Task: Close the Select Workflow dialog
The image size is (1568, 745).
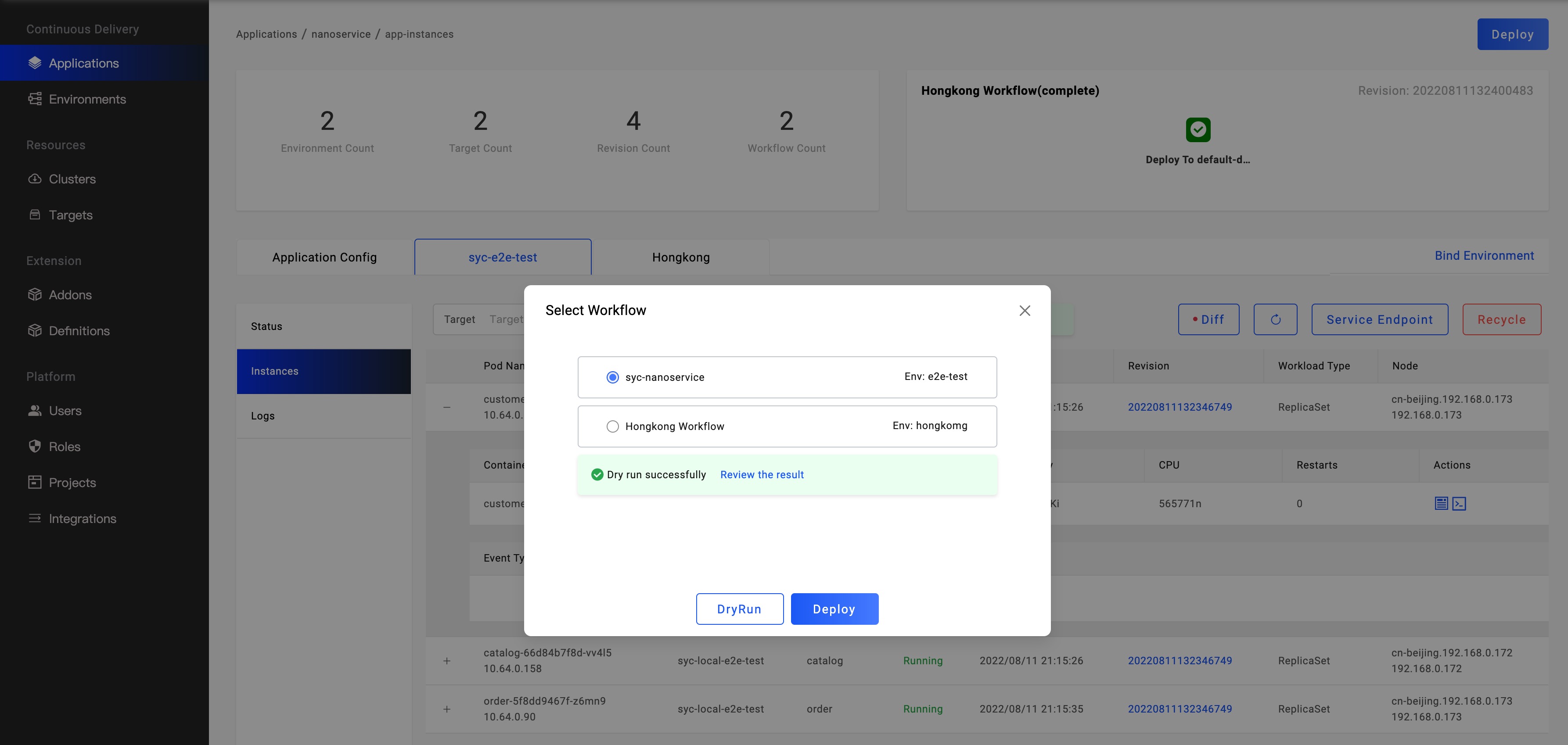Action: (1025, 311)
